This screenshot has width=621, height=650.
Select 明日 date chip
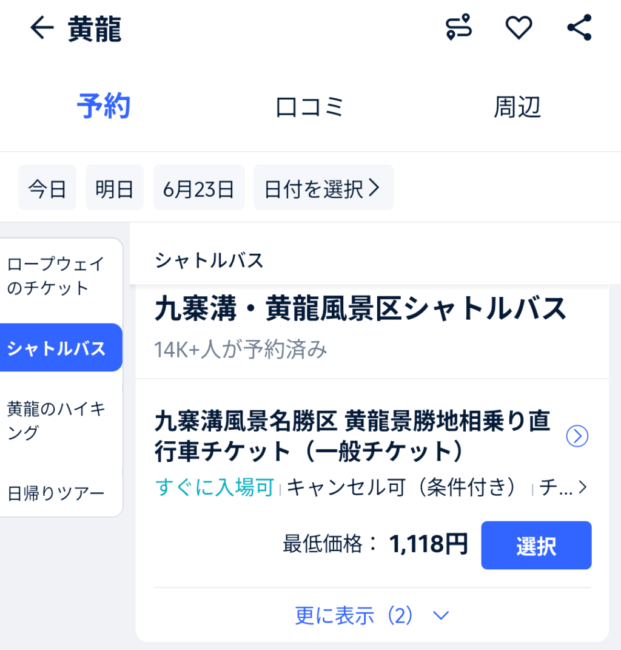[x=114, y=187]
